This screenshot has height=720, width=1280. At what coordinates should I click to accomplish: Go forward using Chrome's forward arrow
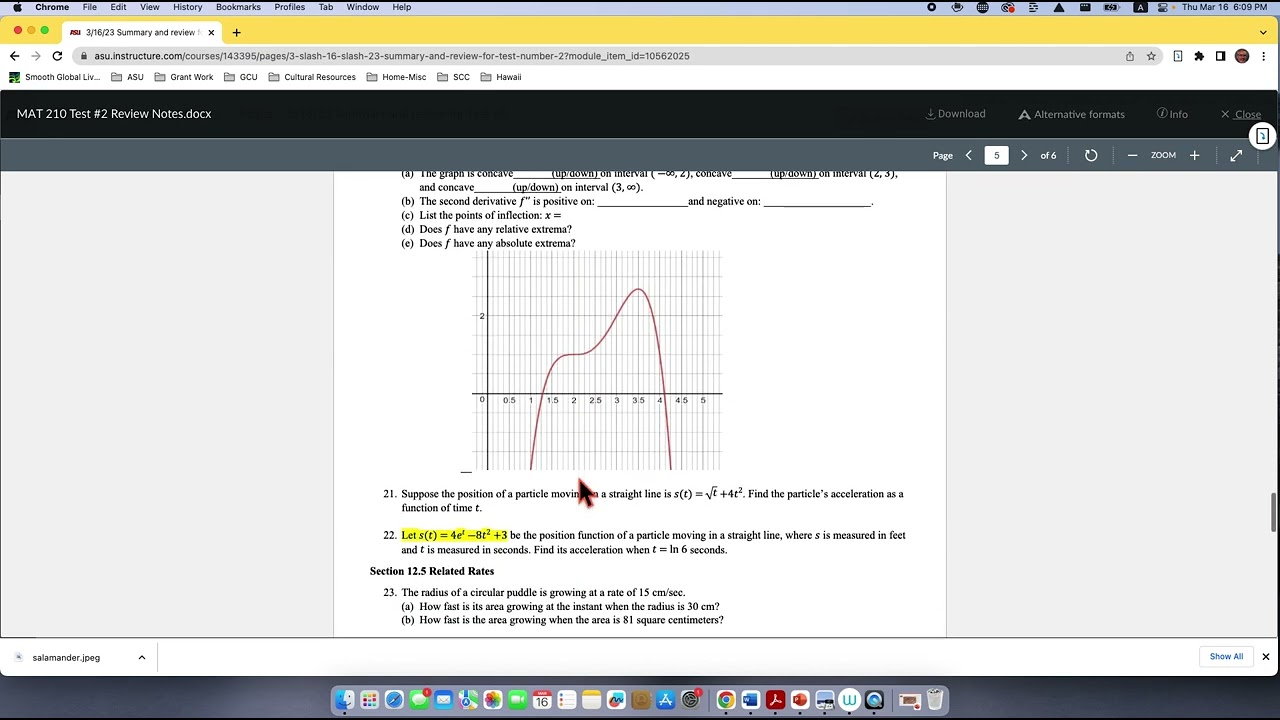(36, 56)
